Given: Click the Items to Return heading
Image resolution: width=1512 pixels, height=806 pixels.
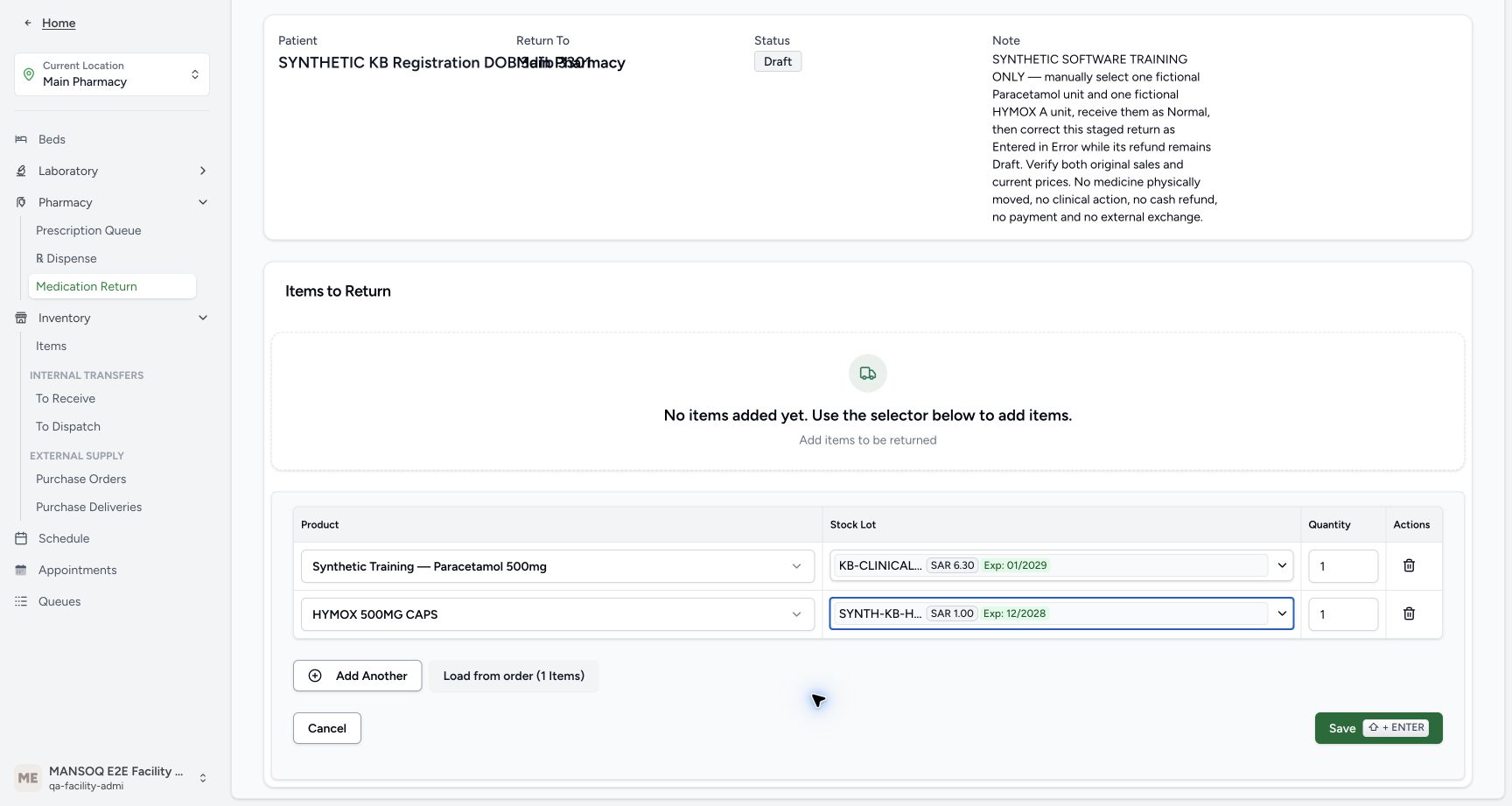Looking at the screenshot, I should 338,291.
